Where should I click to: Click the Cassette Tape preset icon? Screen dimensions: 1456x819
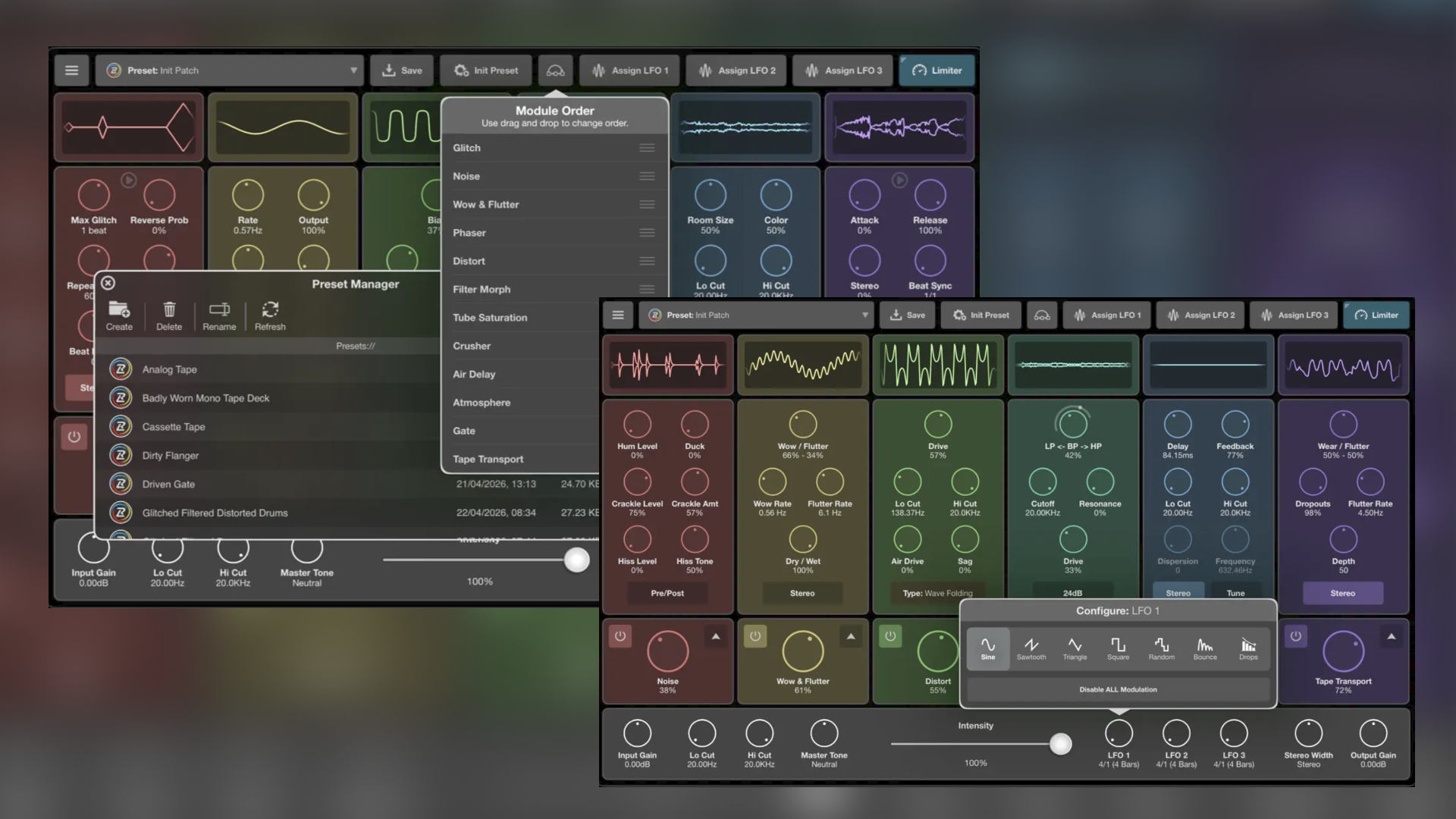pos(121,427)
